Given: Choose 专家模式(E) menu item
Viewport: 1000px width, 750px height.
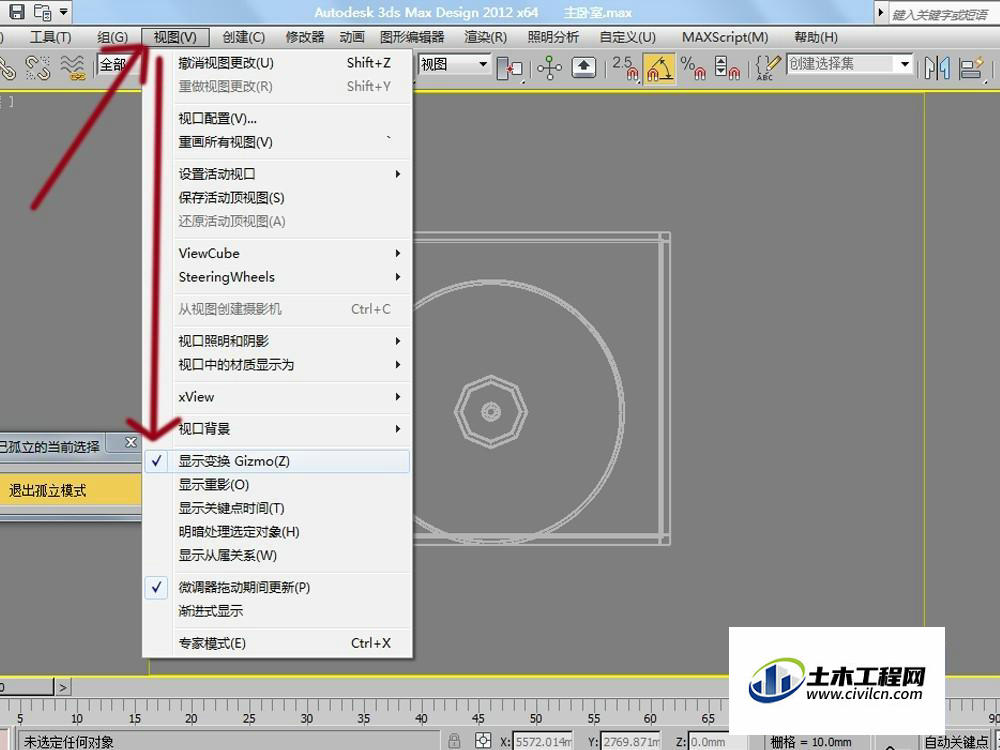Looking at the screenshot, I should (277, 643).
